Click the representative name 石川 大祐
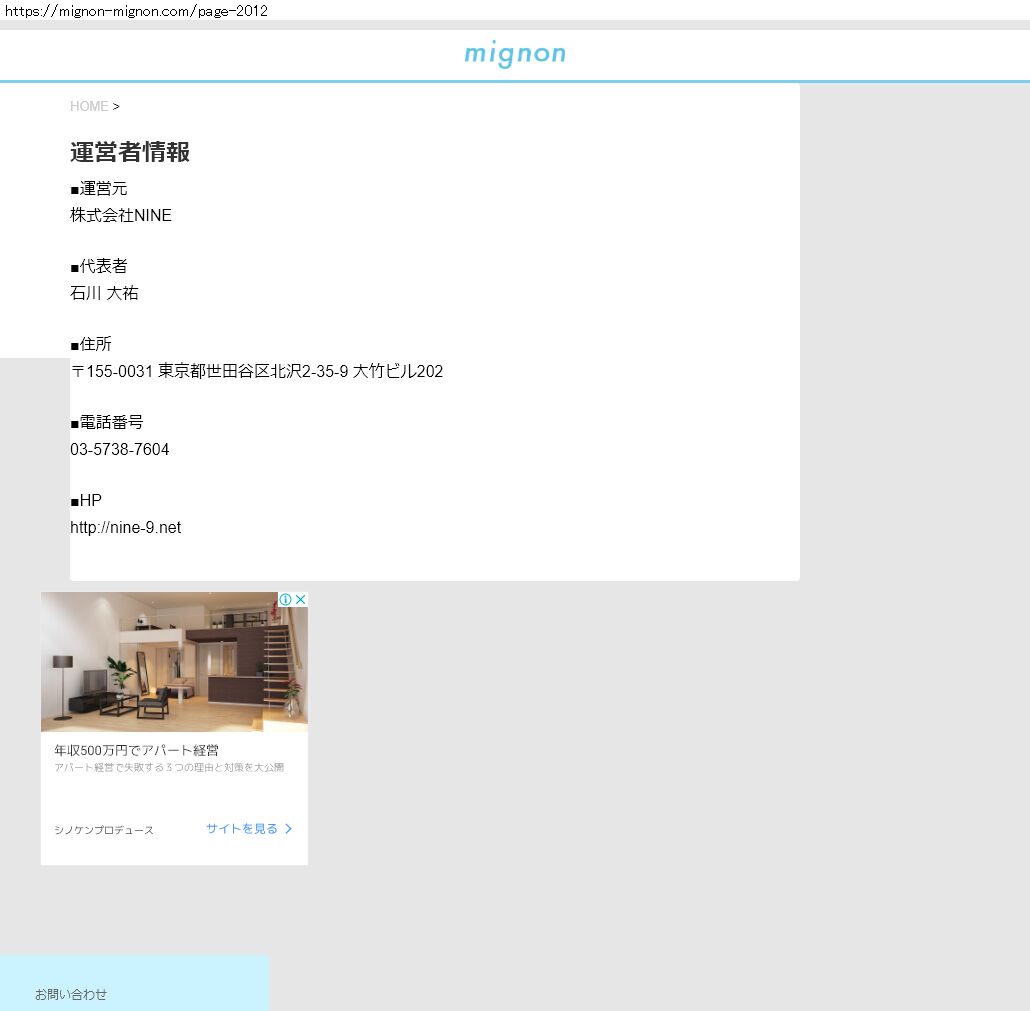The width and height of the screenshot is (1030, 1011). click(104, 293)
